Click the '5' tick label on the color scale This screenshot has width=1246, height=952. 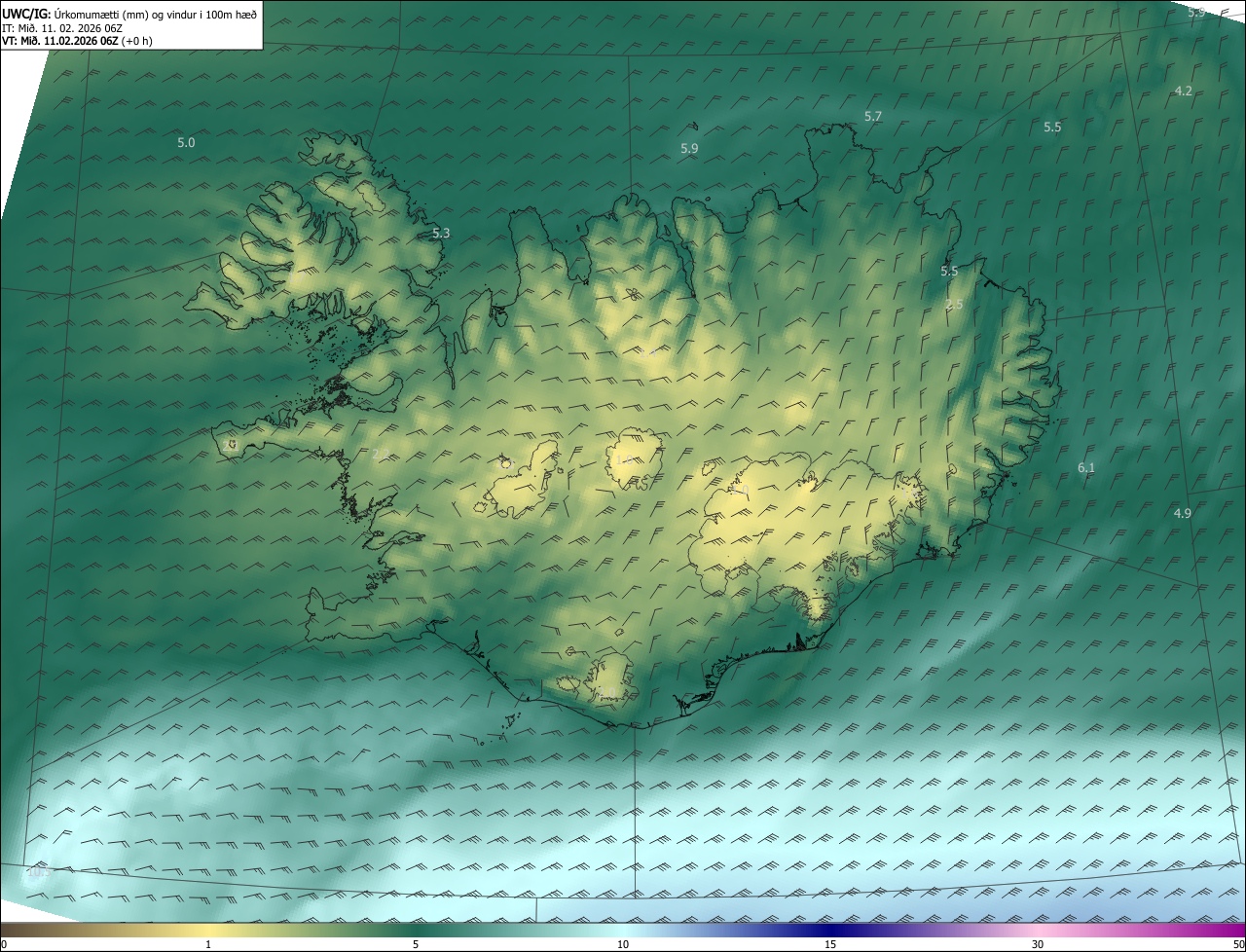pos(416,944)
